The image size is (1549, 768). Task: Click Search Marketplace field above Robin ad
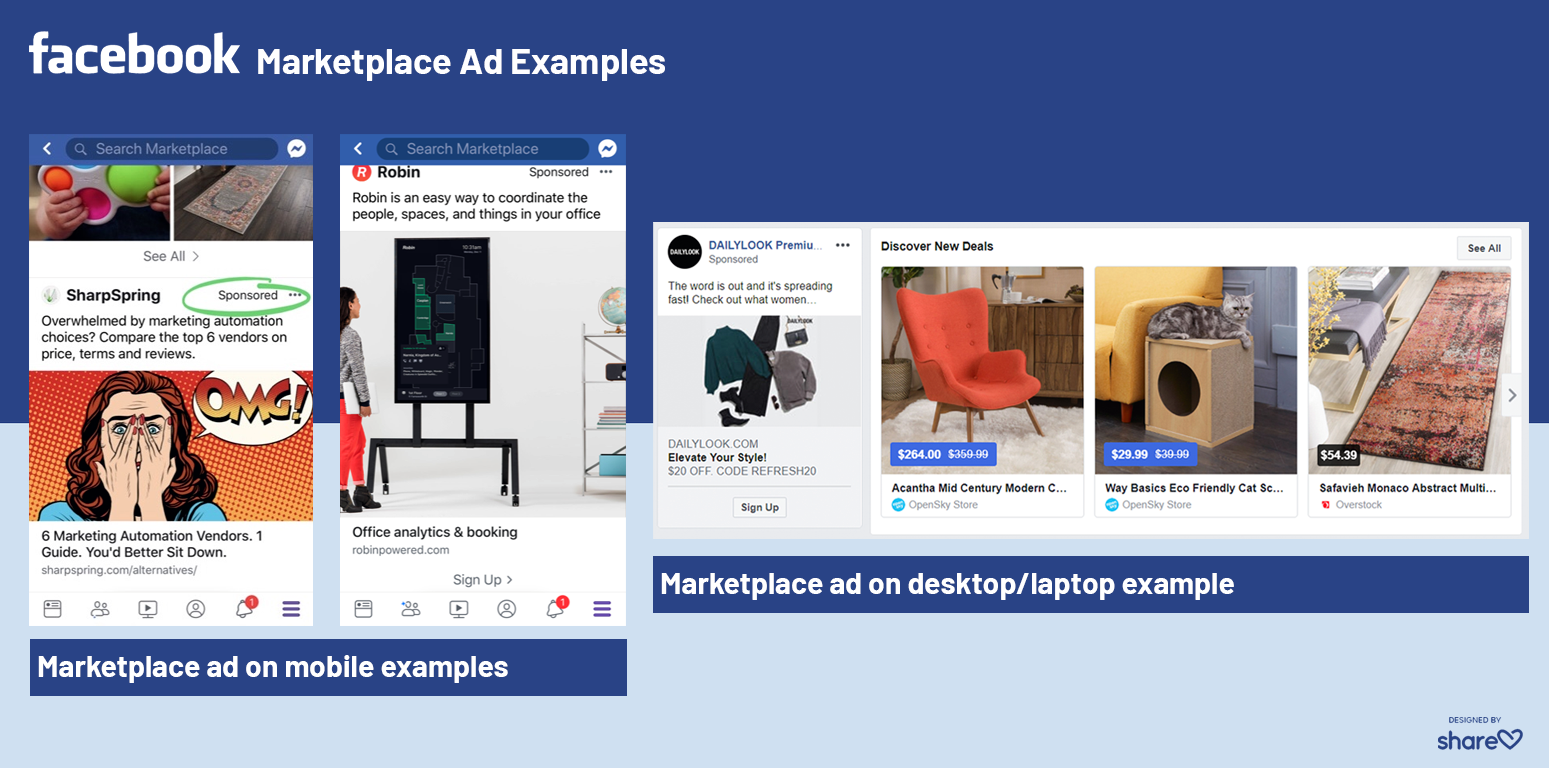483,149
